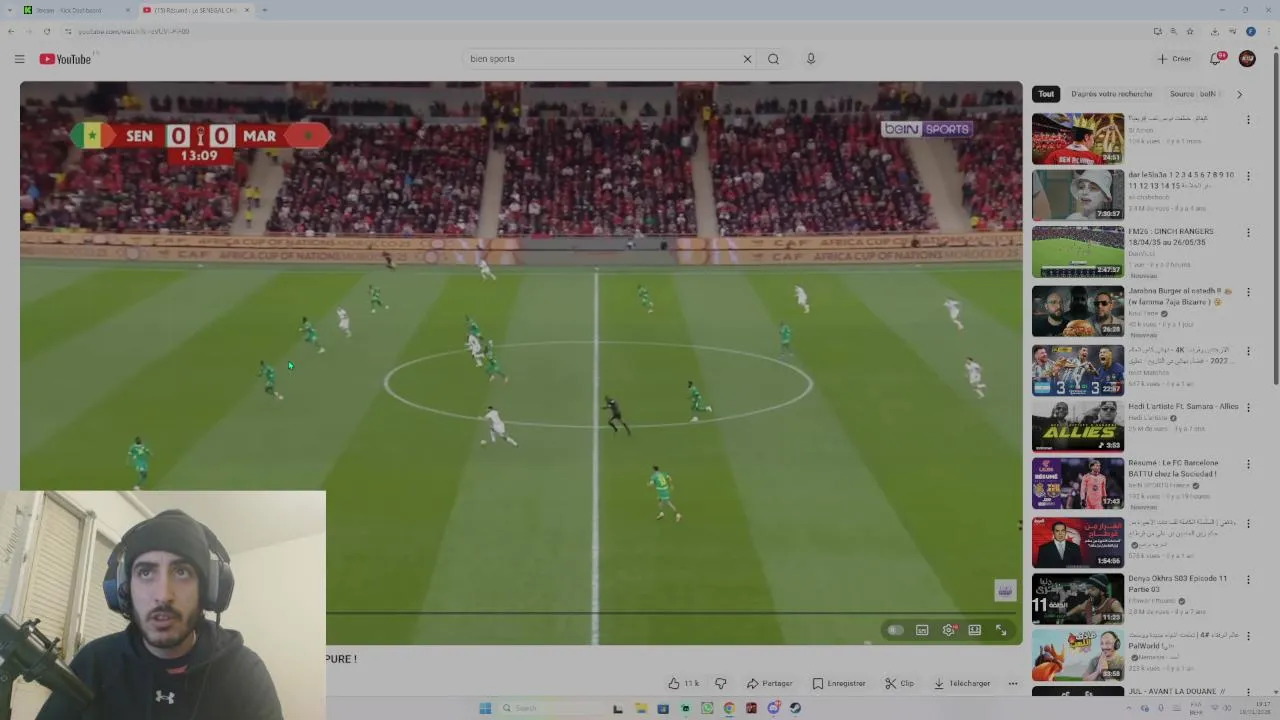
Task: Open the more actions ellipsis below the video
Action: [x=1013, y=684]
